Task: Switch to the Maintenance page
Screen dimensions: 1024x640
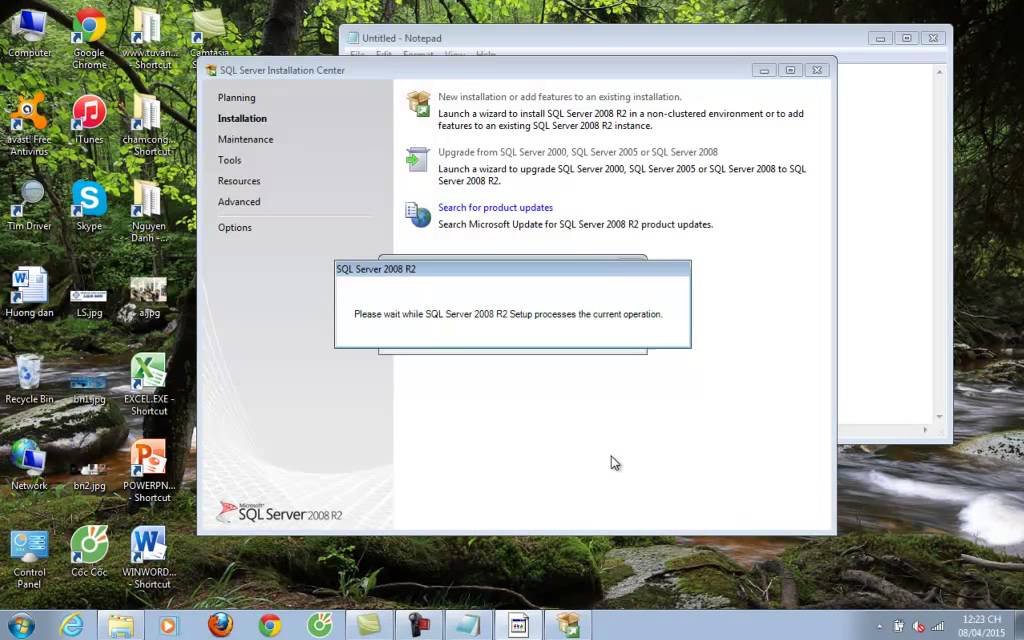Action: pos(246,139)
